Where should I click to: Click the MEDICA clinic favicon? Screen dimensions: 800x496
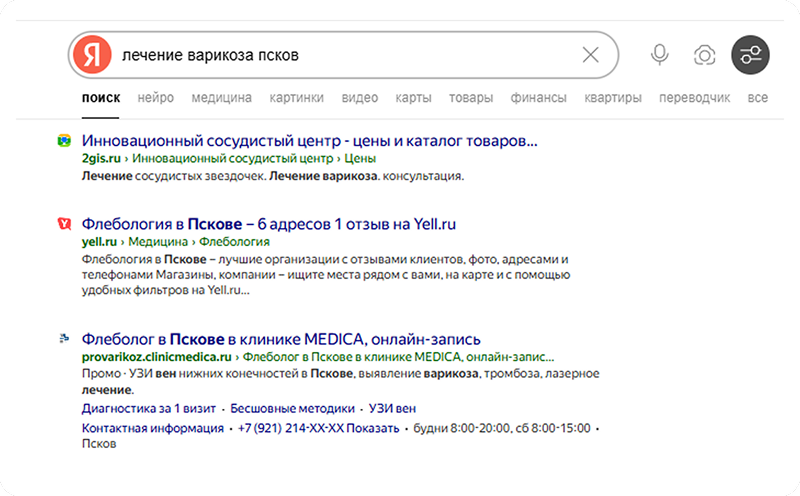[64, 338]
